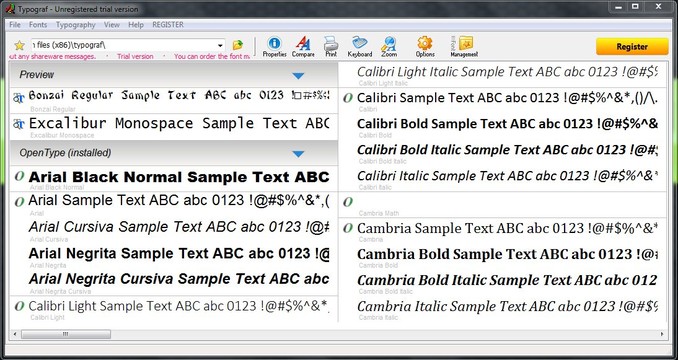This screenshot has height=360, width=678.
Task: Click the Typograf app icon in title bar
Action: click(x=11, y=9)
